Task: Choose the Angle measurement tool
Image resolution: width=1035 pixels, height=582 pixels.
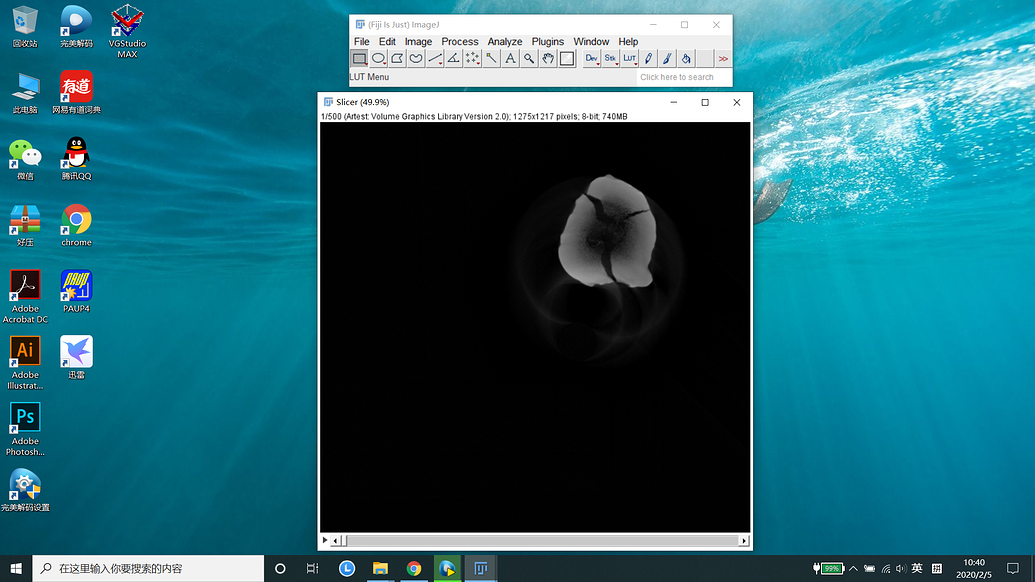Action: point(453,59)
